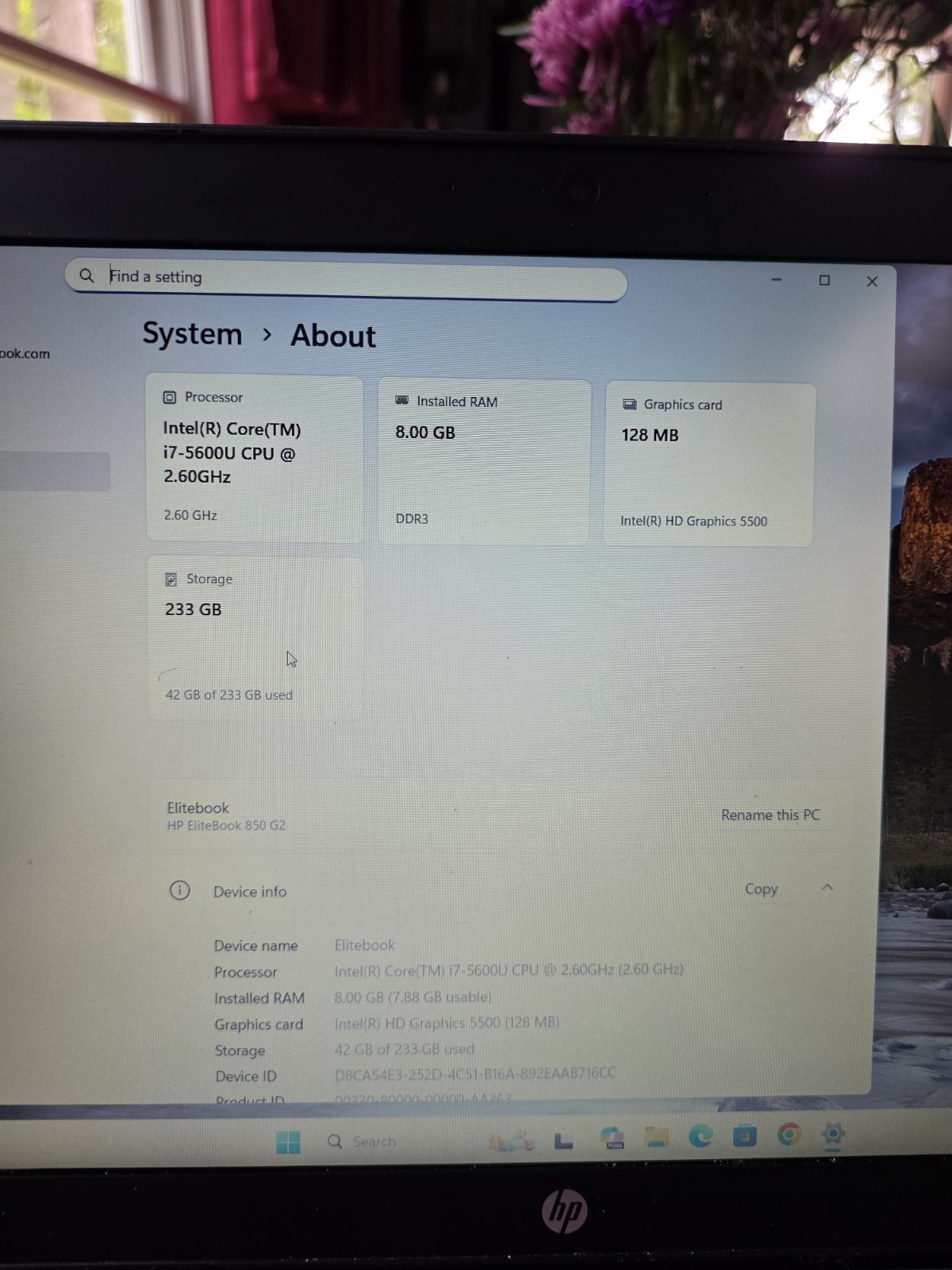
Task: Open the Microsoft 365 taskbar icon
Action: point(612,1139)
